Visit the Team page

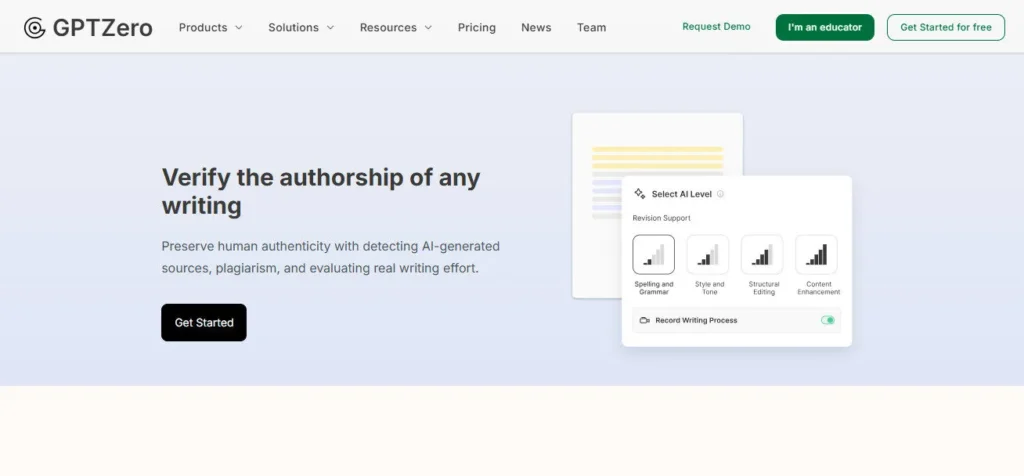tap(591, 27)
